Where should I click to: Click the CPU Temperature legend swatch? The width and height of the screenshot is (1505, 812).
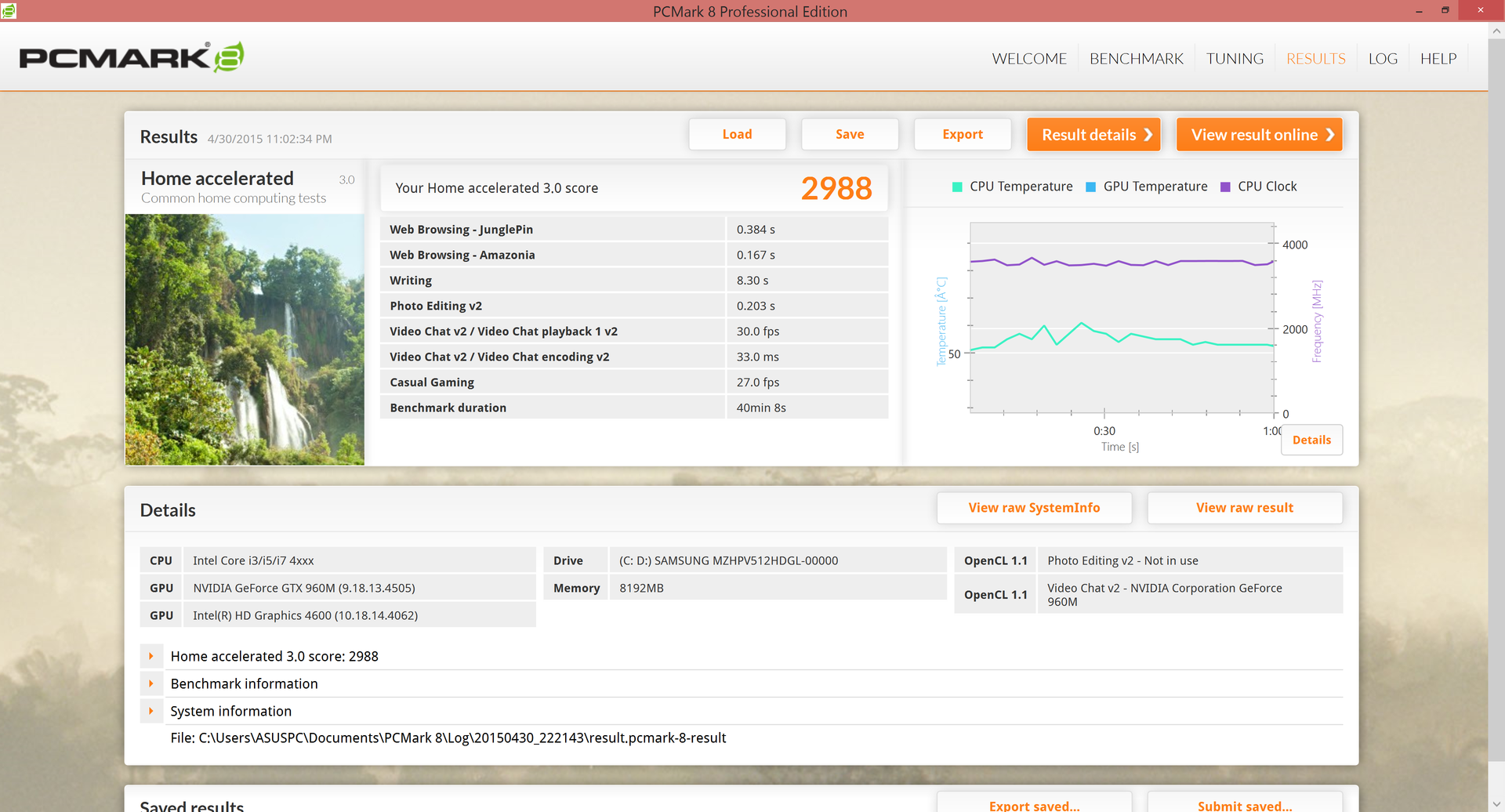click(957, 187)
